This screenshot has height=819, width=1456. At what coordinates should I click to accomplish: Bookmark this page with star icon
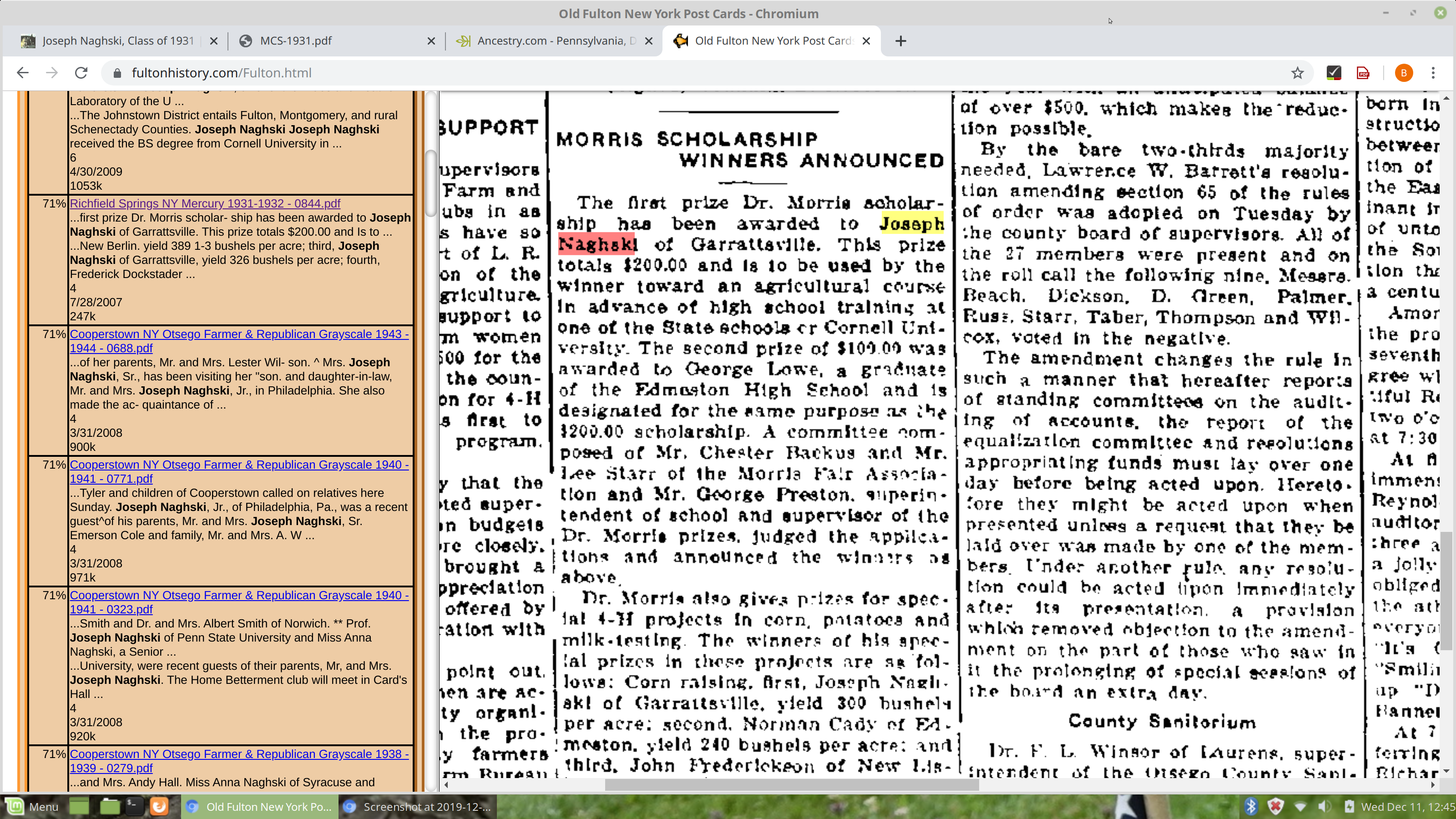(x=1297, y=73)
